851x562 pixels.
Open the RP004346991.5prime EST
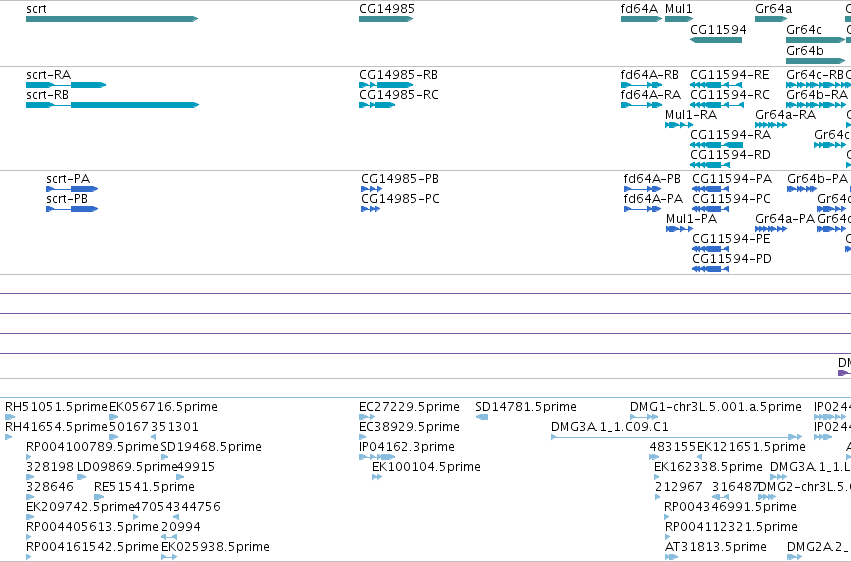667,516
